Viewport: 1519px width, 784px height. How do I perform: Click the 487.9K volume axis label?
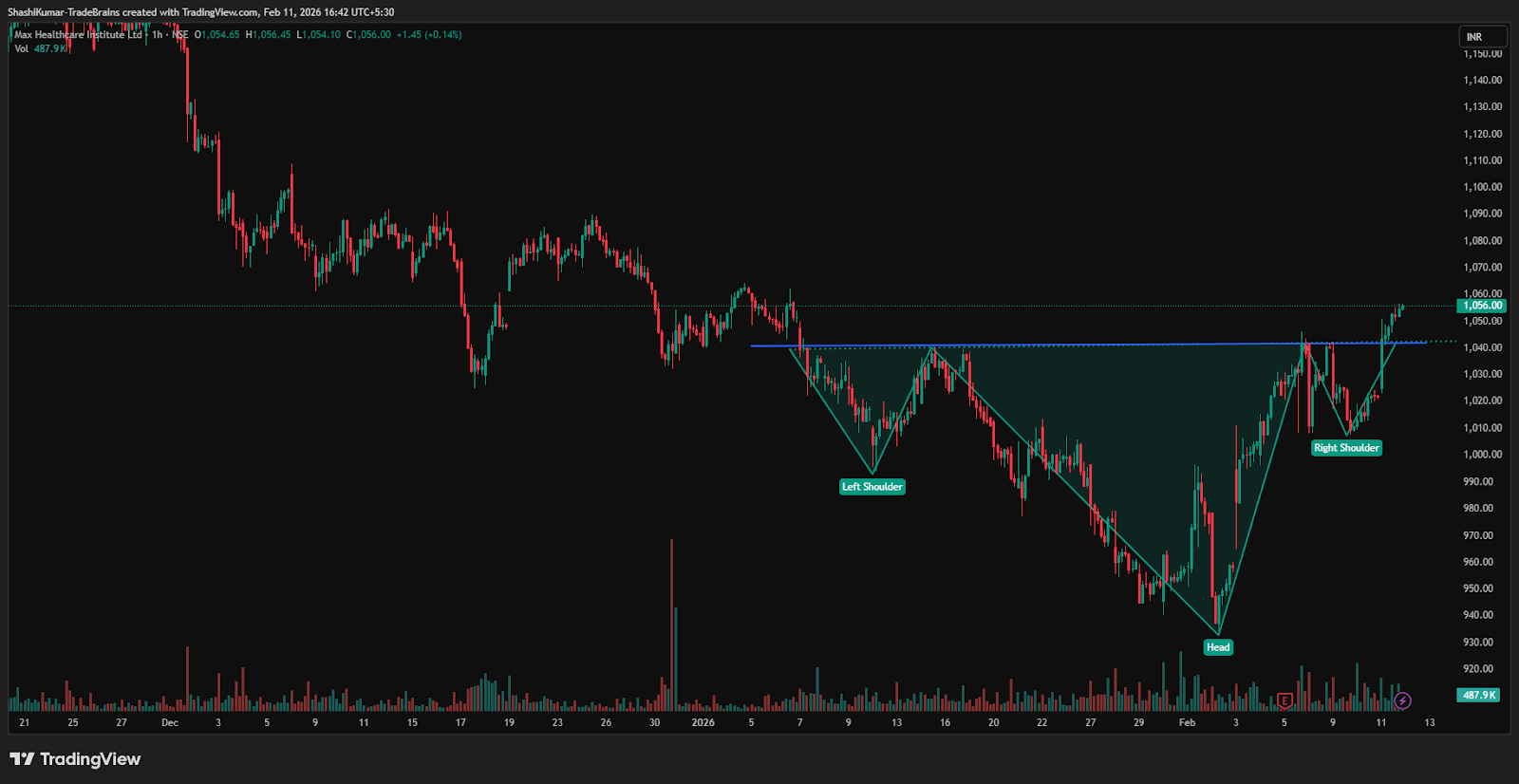point(1478,695)
